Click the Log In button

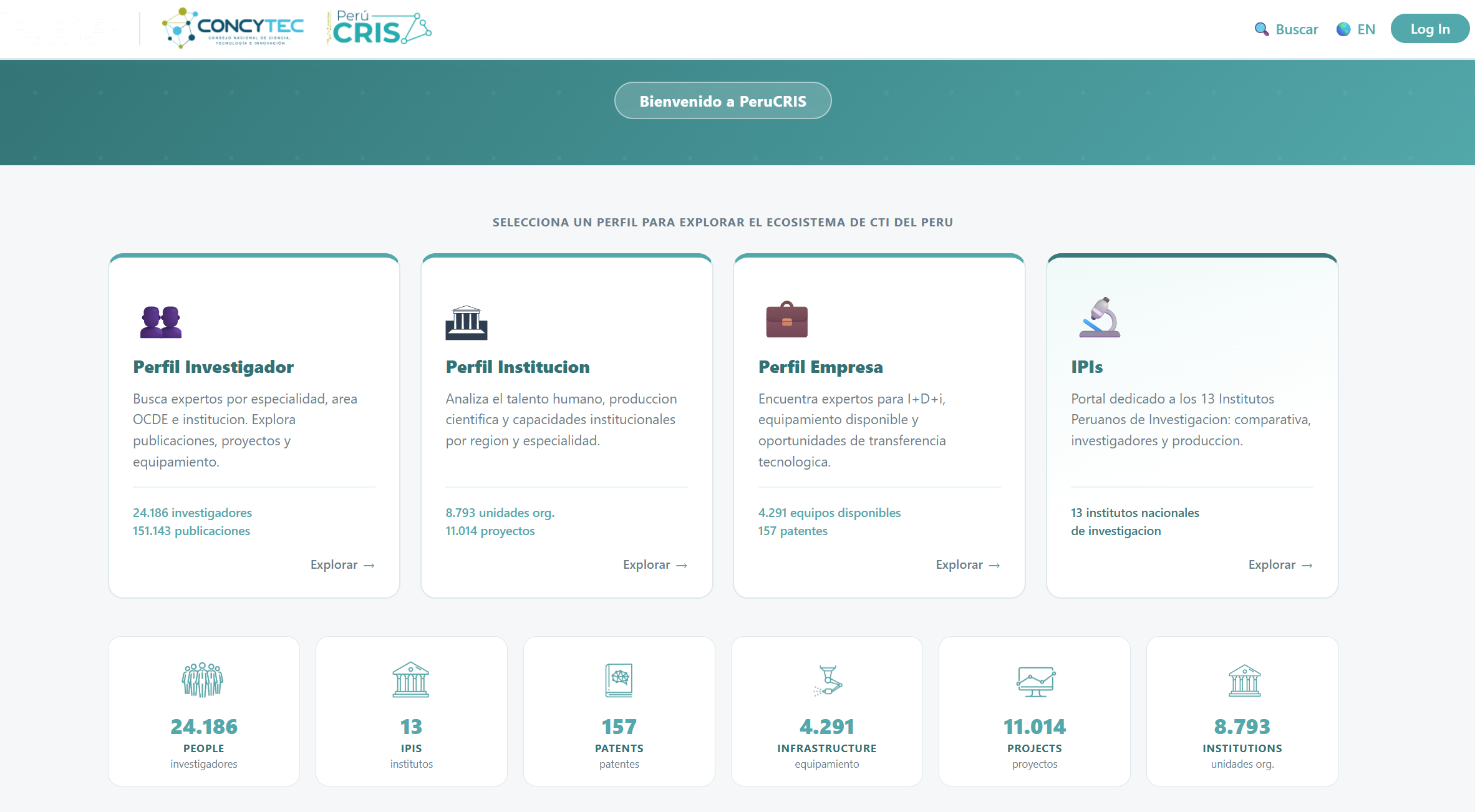[1429, 29]
